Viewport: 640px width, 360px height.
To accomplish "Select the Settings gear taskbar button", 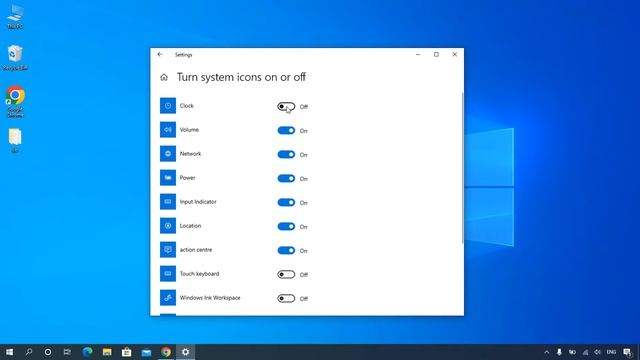I will click(185, 352).
